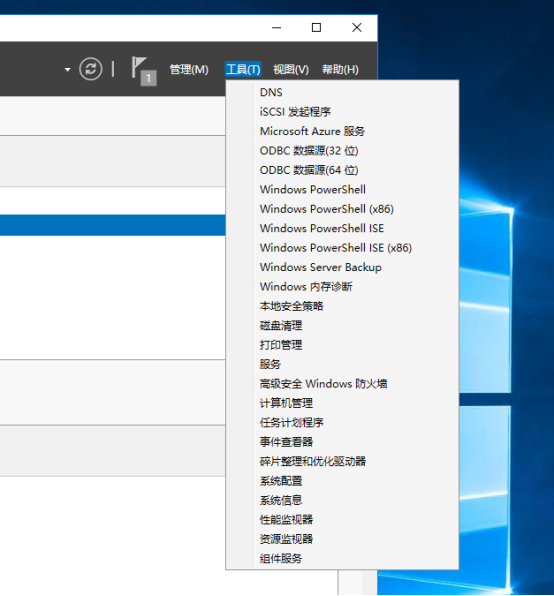Click the refresh circular arrows icon
The height and width of the screenshot is (596, 554).
point(90,69)
